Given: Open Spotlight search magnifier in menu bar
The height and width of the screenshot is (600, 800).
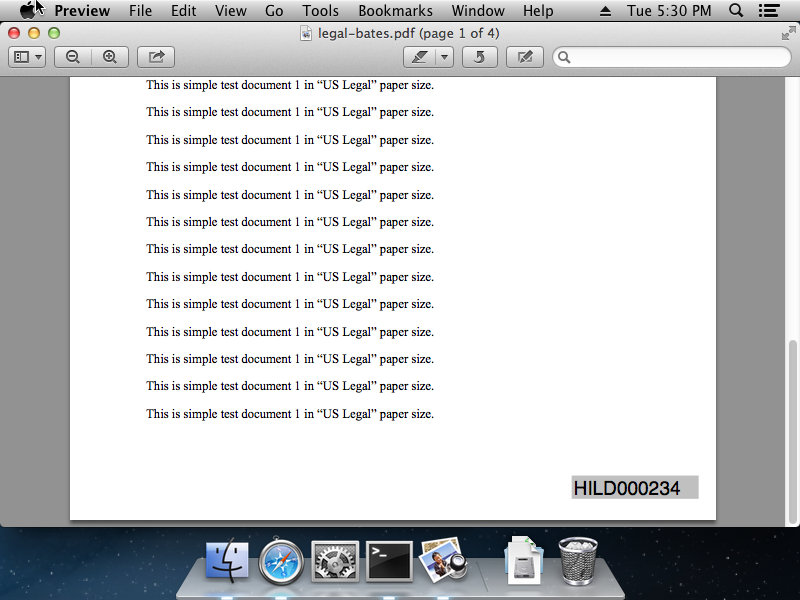Looking at the screenshot, I should pyautogui.click(x=736, y=10).
